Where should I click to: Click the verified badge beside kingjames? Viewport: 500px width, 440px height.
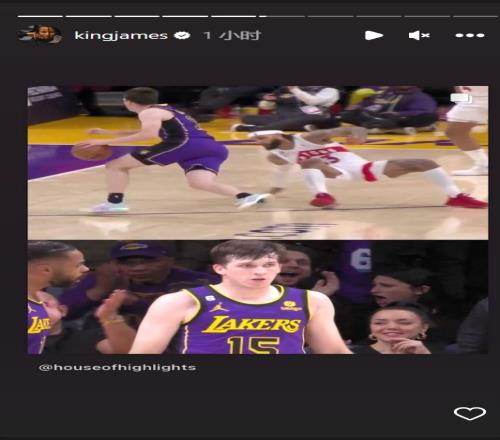click(x=182, y=35)
